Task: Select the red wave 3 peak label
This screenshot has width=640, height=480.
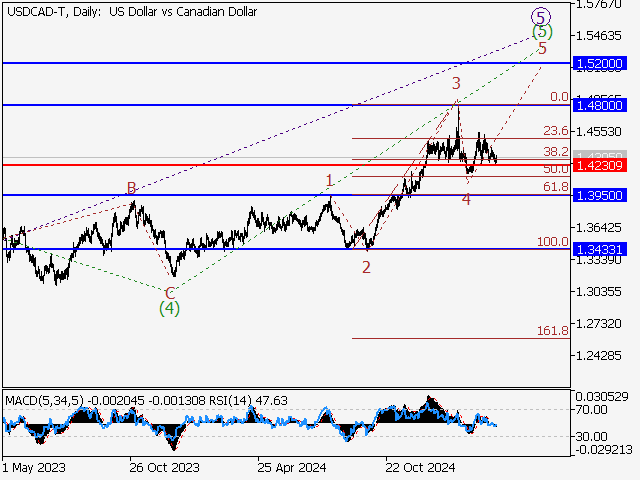Action: tap(455, 83)
